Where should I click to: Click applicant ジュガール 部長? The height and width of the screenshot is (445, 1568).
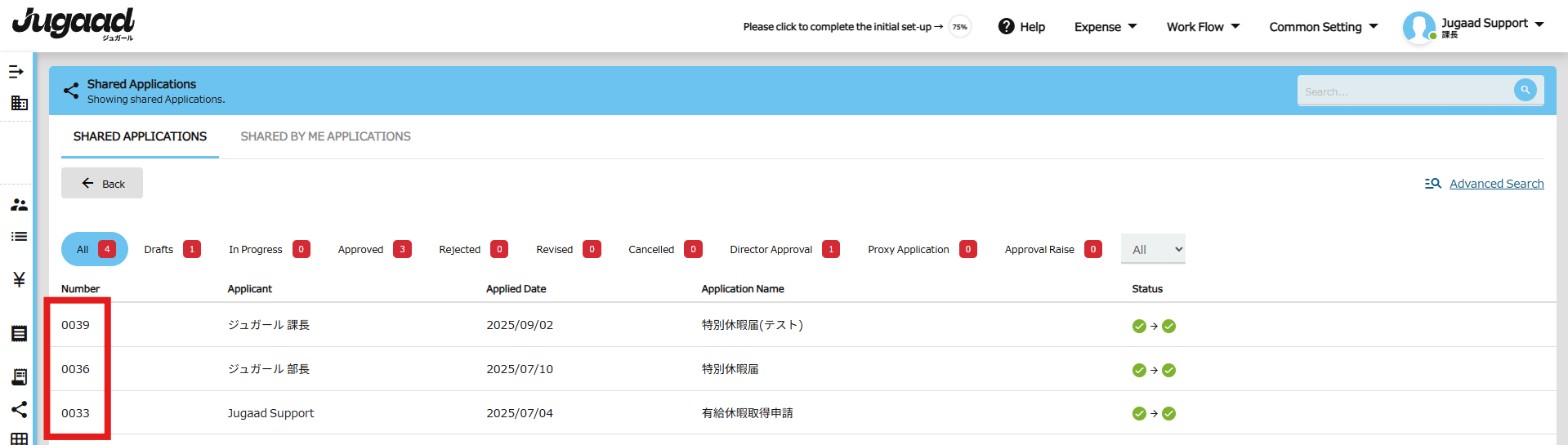pos(269,369)
